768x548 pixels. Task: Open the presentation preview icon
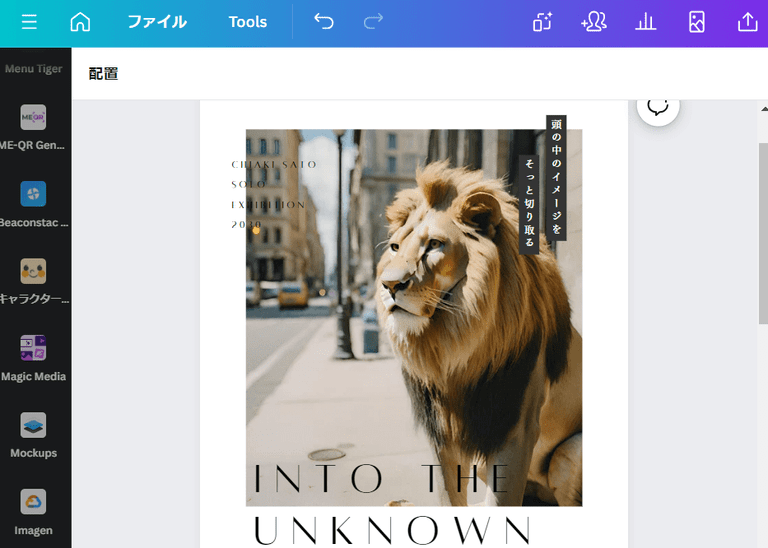pyautogui.click(x=697, y=22)
